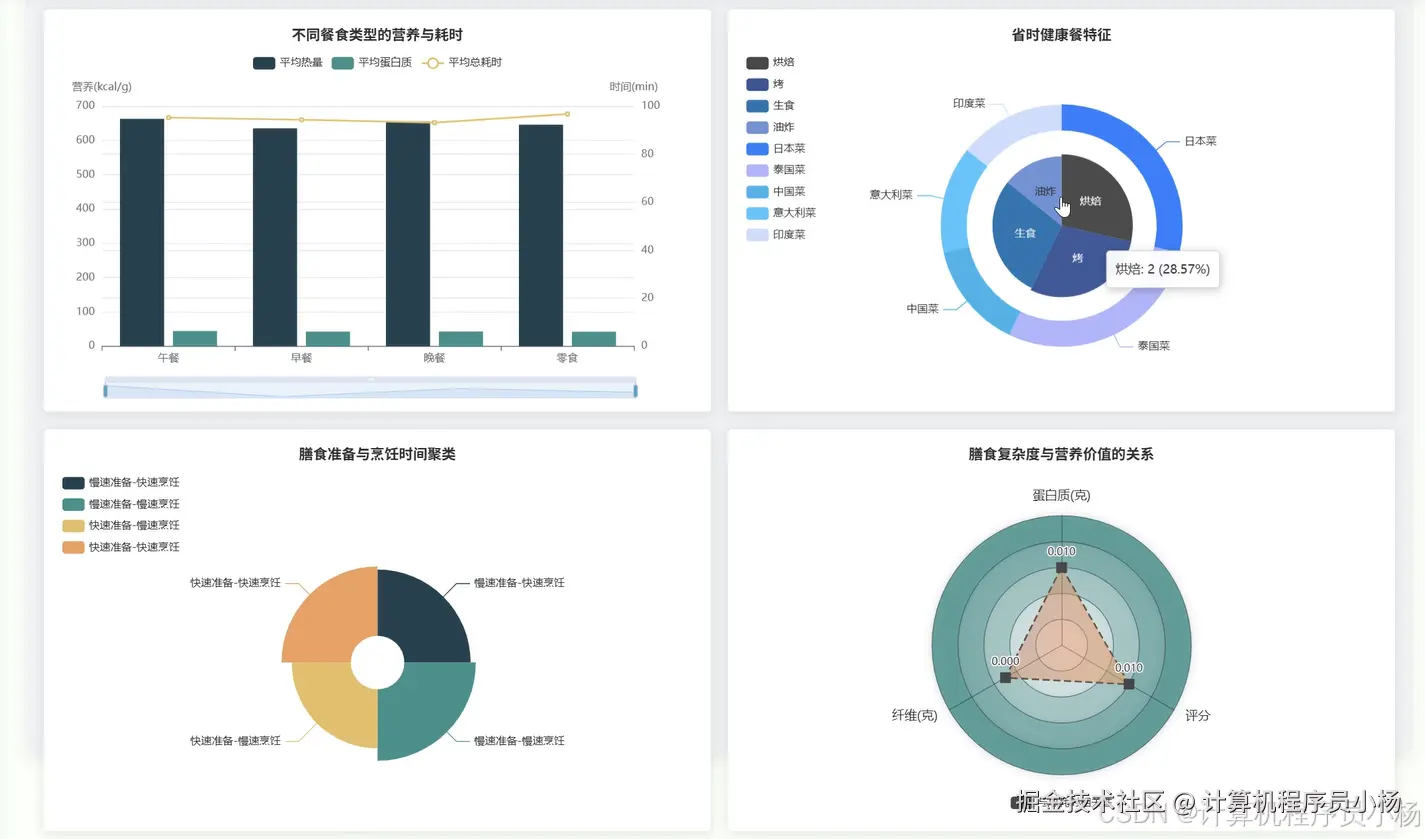Grab the right handle of the zoom slider
1425x839 pixels.
[635, 390]
